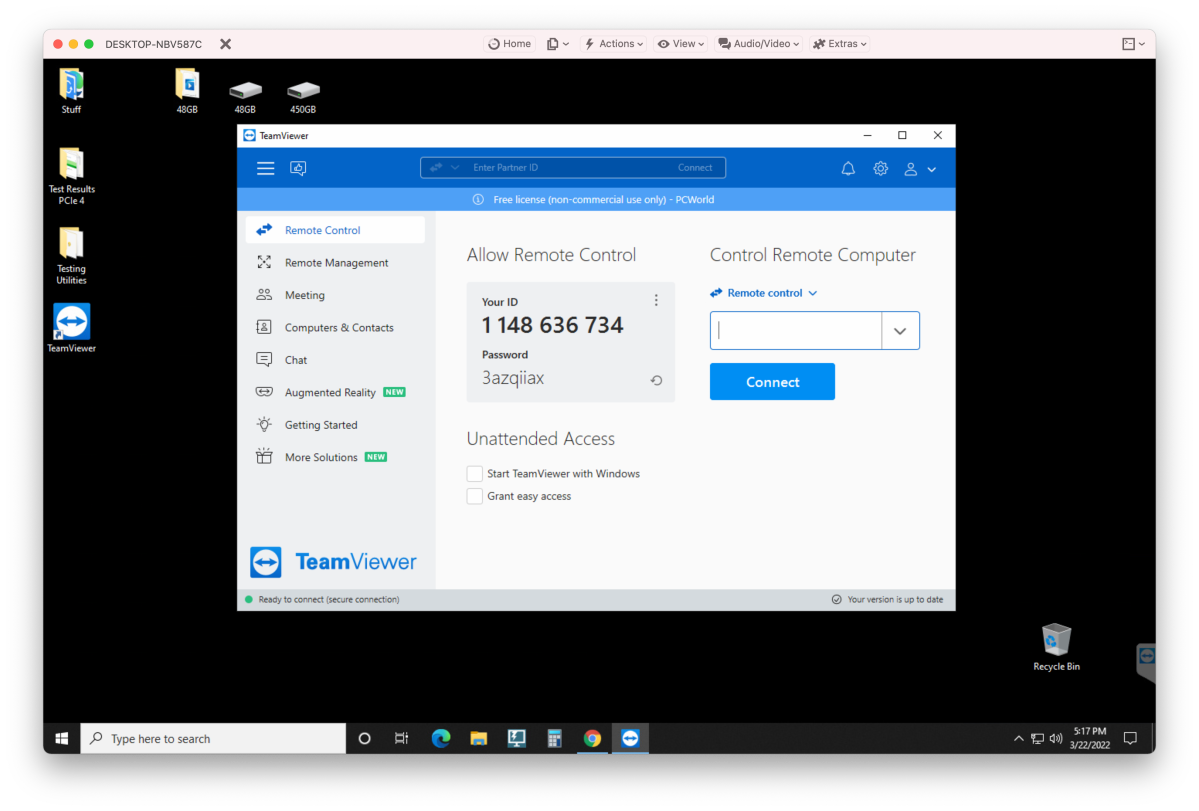Image resolution: width=1199 pixels, height=811 pixels.
Task: Click the TeamViewer side panel tab at right edge
Action: click(1145, 662)
